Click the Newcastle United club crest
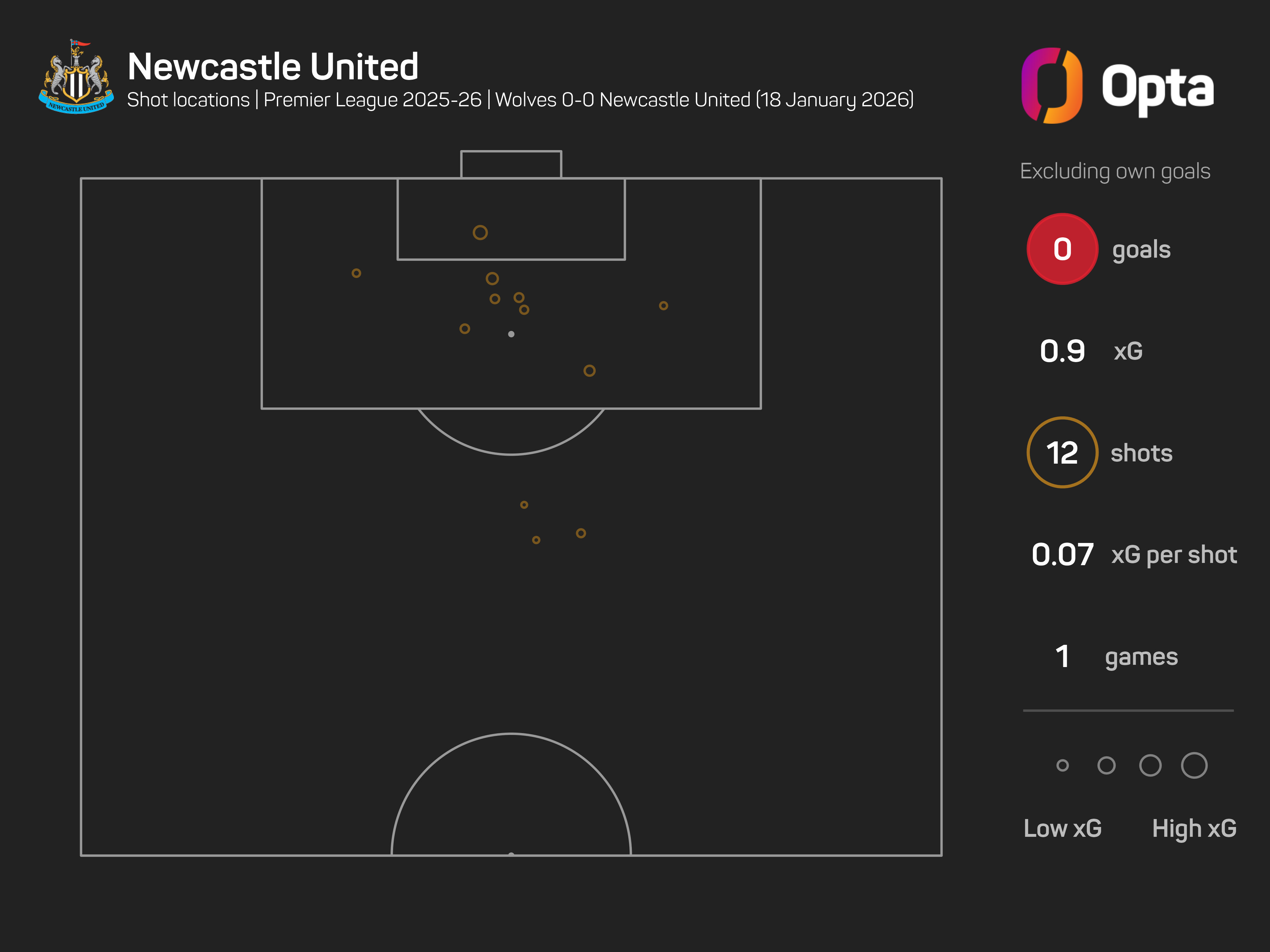This screenshot has height=952, width=1270. click(76, 77)
